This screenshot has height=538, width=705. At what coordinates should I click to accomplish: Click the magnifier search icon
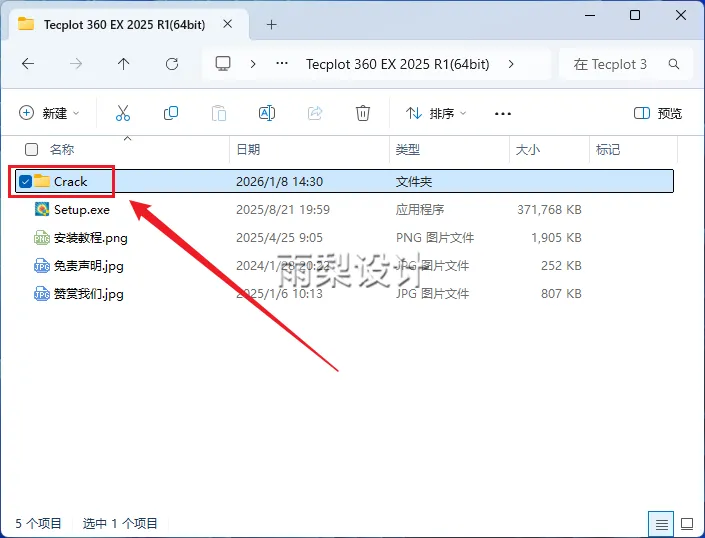[674, 64]
